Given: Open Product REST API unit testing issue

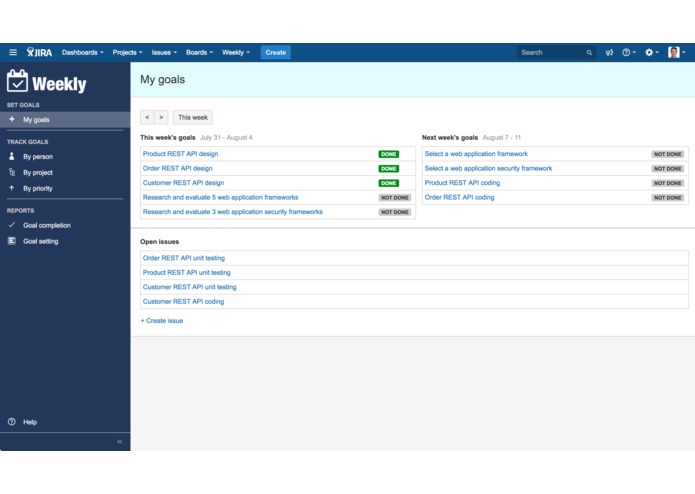Looking at the screenshot, I should point(187,272).
